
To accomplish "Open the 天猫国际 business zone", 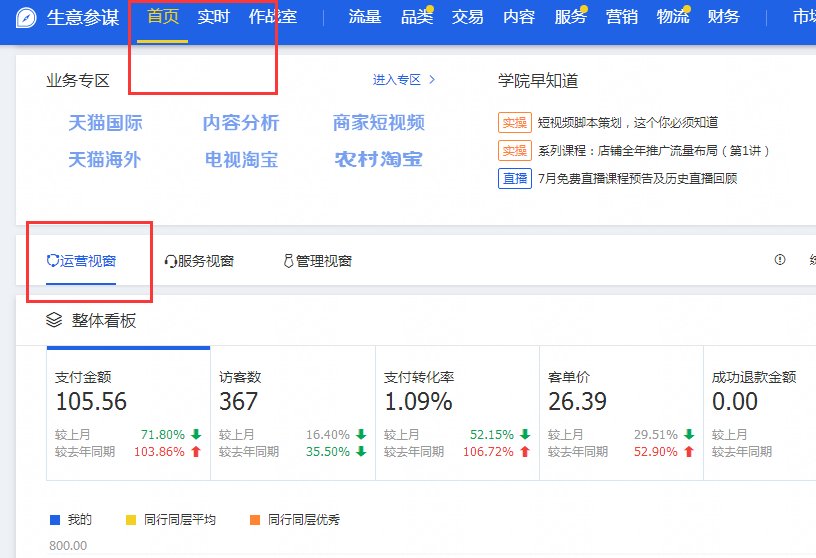I will [105, 123].
